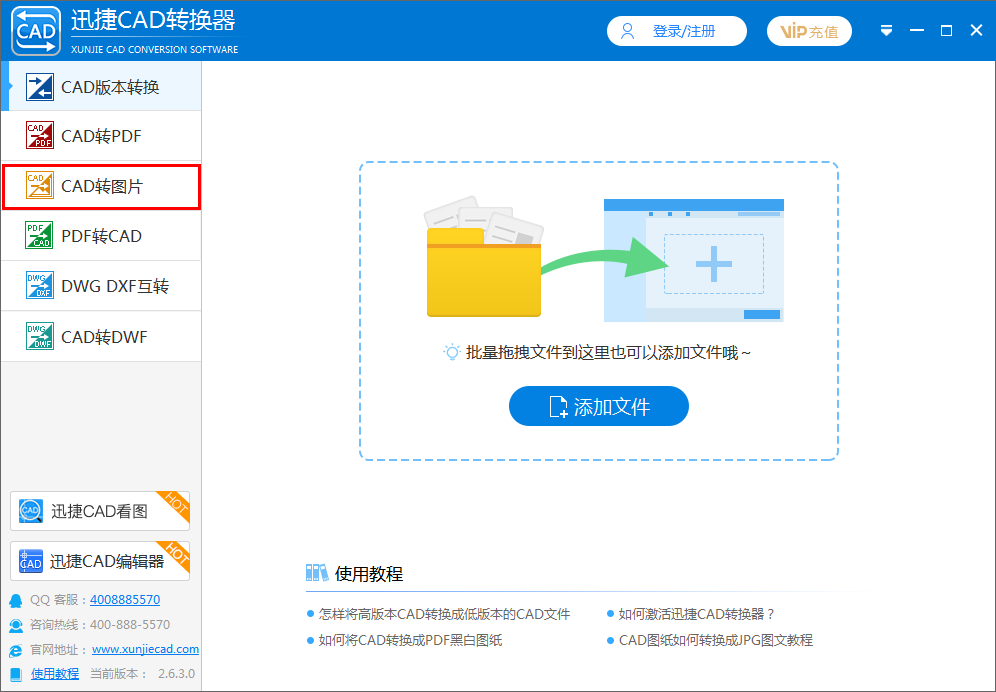Select the CAD转PDF tab label
Viewport: 996px width, 692px height.
click(x=101, y=136)
